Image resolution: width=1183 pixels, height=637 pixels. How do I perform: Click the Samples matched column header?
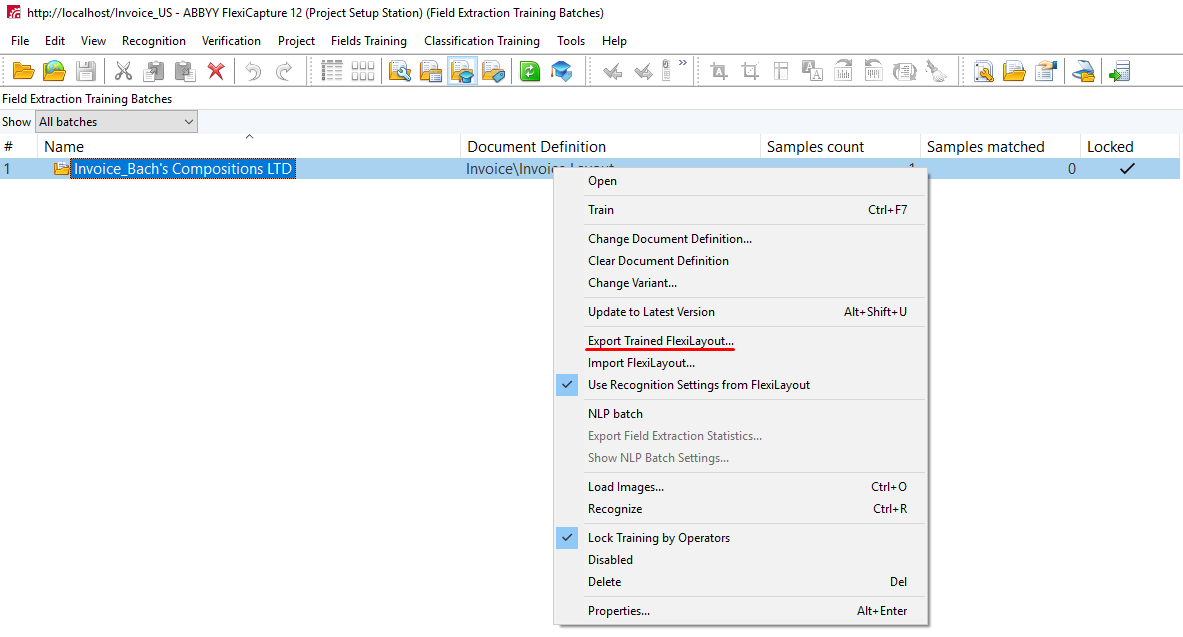click(x=1000, y=146)
